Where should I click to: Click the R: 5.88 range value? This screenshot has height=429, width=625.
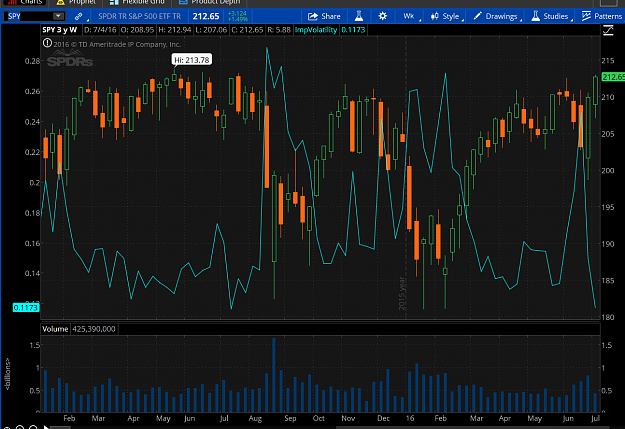(279, 30)
